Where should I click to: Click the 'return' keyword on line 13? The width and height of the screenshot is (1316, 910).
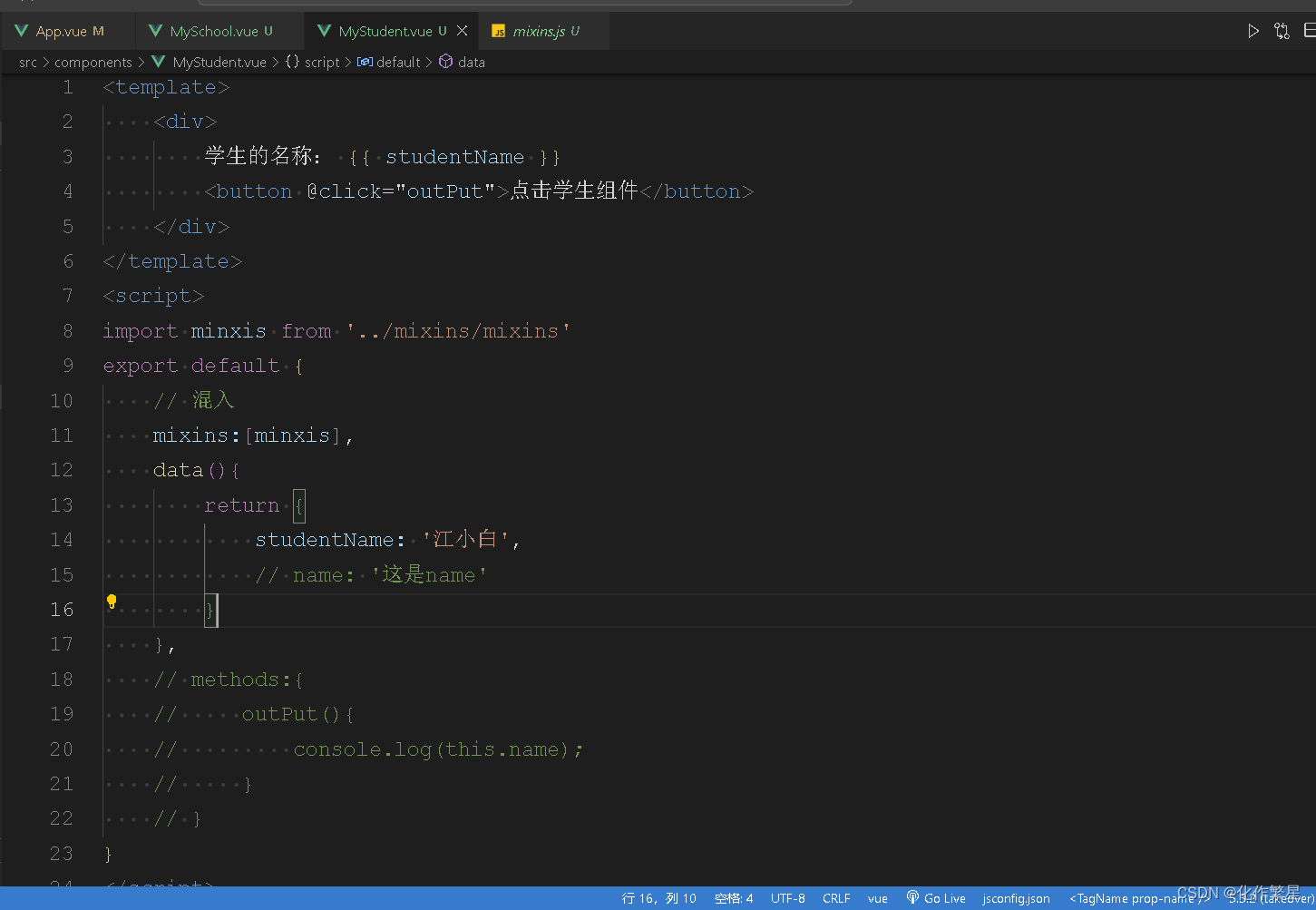click(241, 505)
